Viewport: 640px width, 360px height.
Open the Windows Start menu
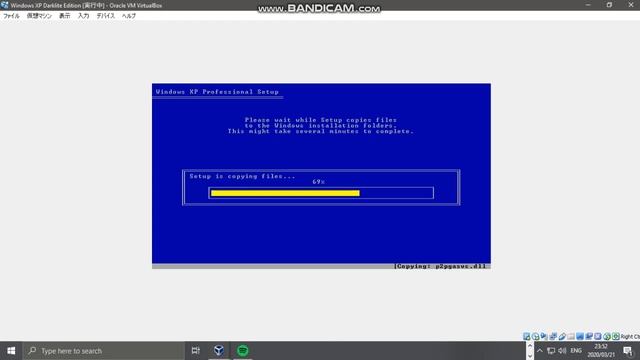point(11,351)
